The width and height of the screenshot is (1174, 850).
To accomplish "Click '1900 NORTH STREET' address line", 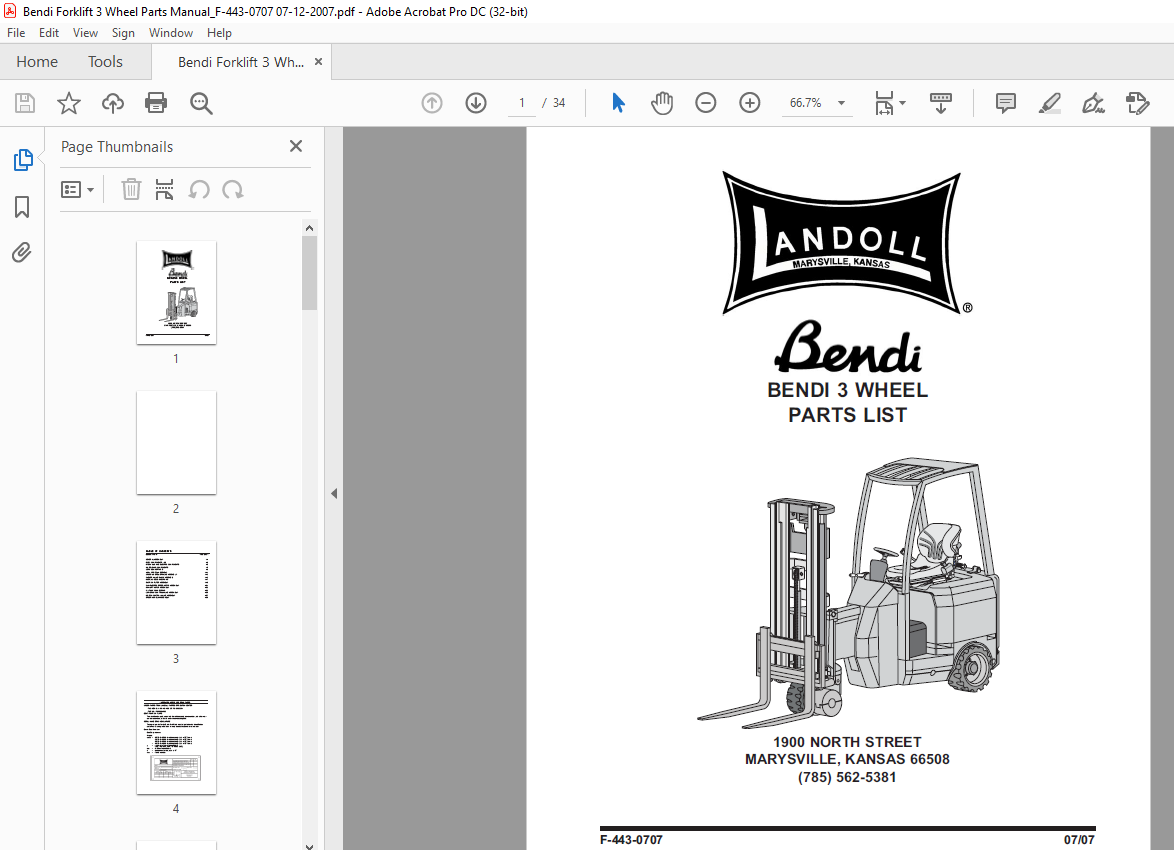I will 847,742.
